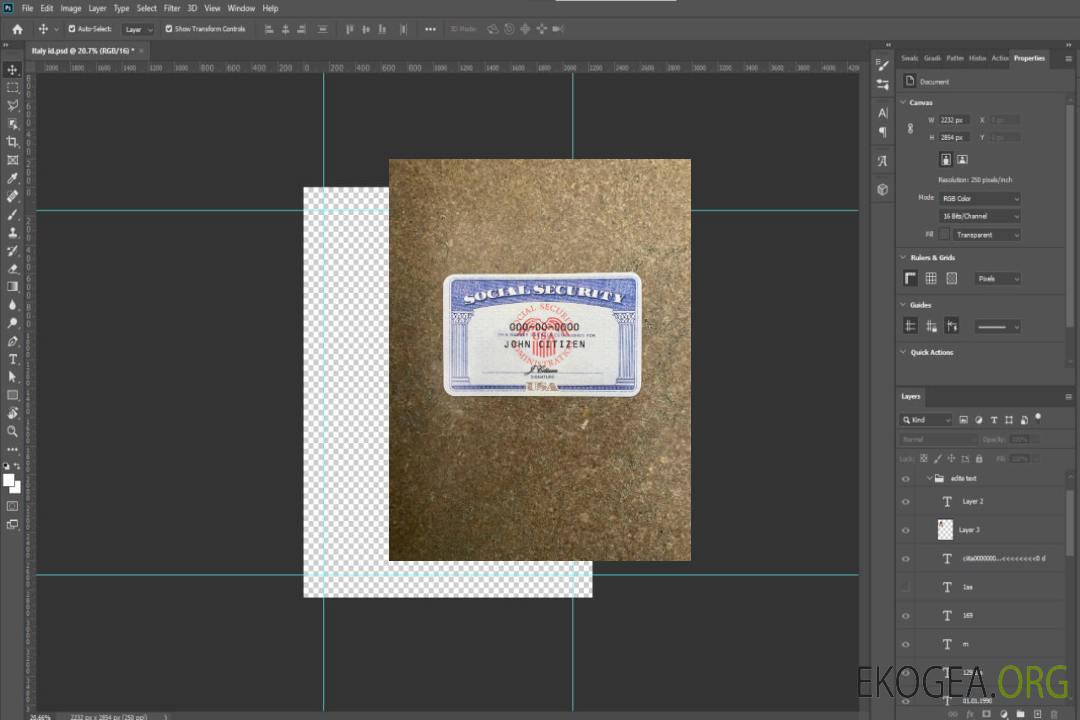The height and width of the screenshot is (720, 1080).
Task: Activate the Zoom tool
Action: [12, 431]
